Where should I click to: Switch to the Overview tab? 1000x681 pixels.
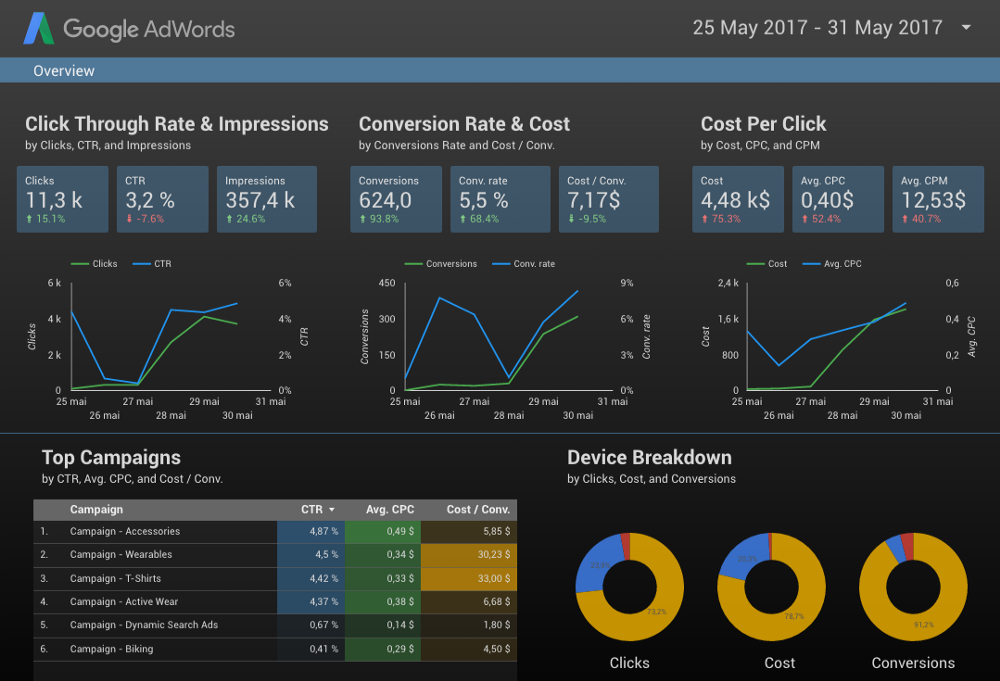(64, 71)
